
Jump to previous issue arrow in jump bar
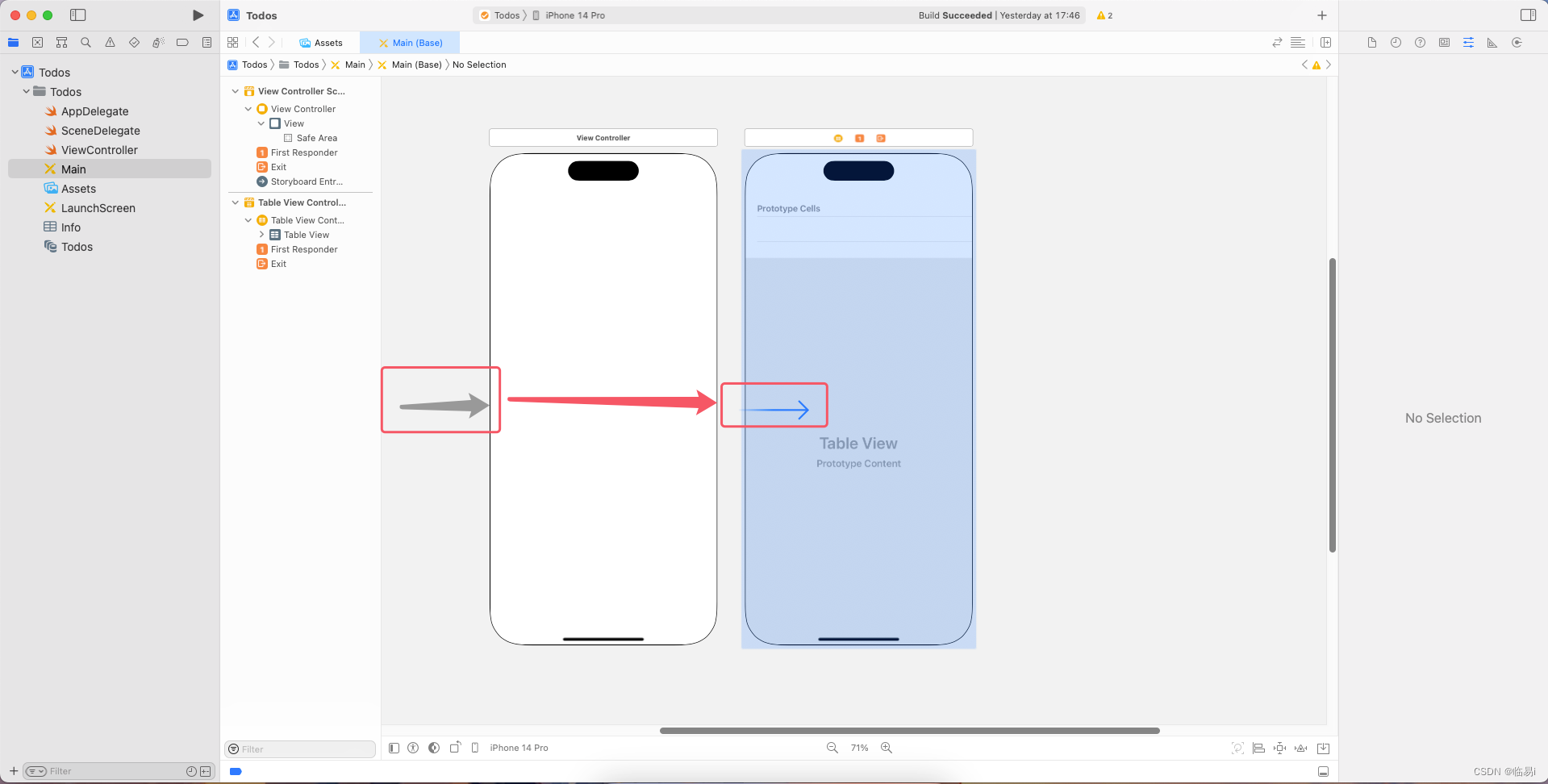(1304, 65)
